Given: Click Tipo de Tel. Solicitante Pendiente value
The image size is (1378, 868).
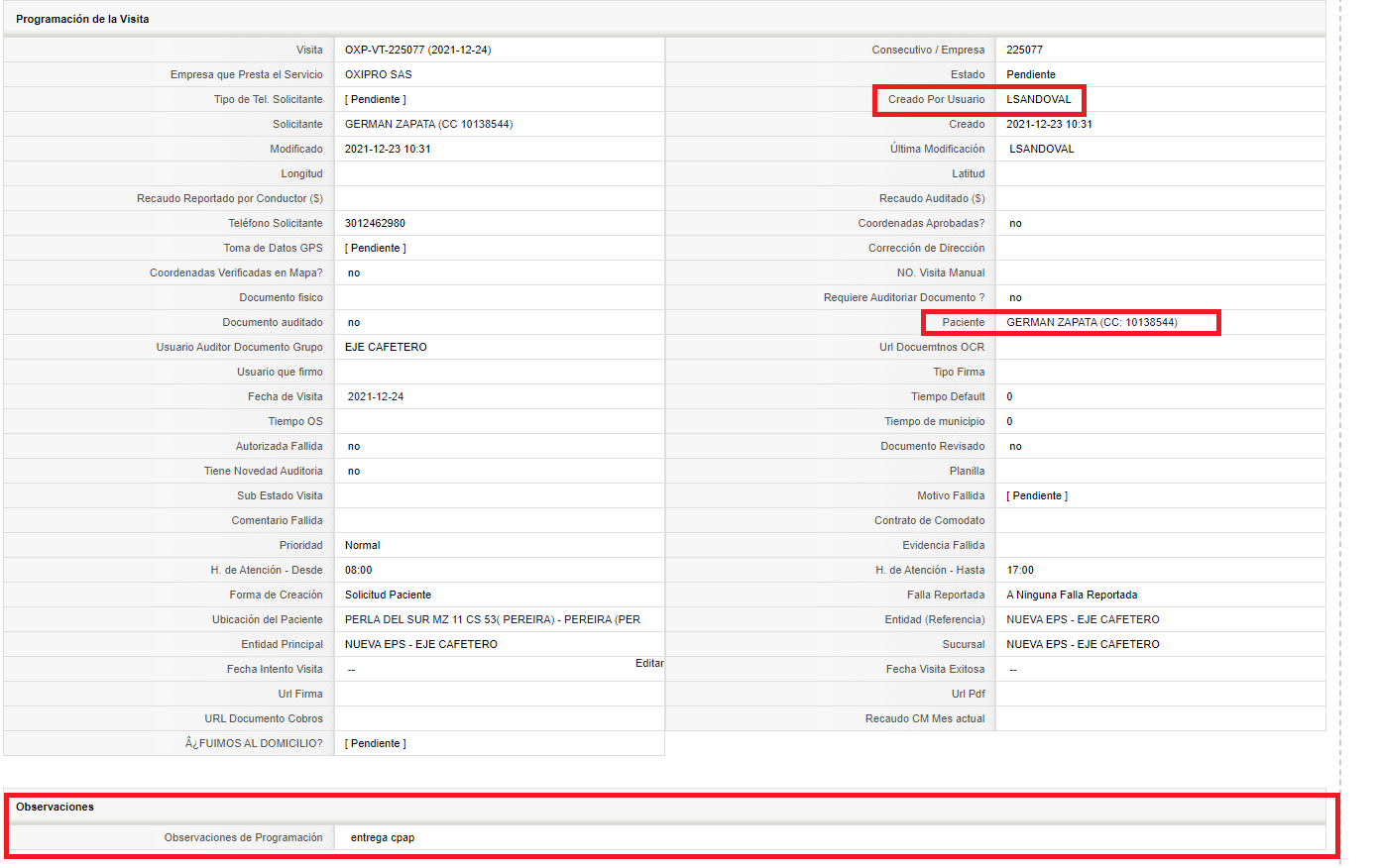Looking at the screenshot, I should 376,99.
